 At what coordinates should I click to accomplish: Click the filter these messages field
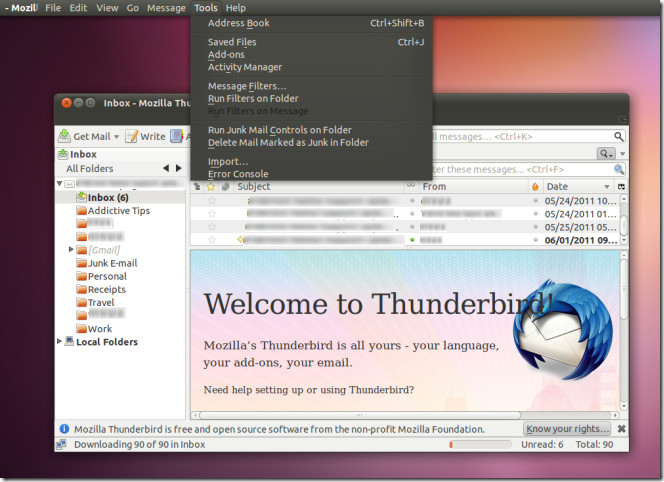click(x=525, y=169)
